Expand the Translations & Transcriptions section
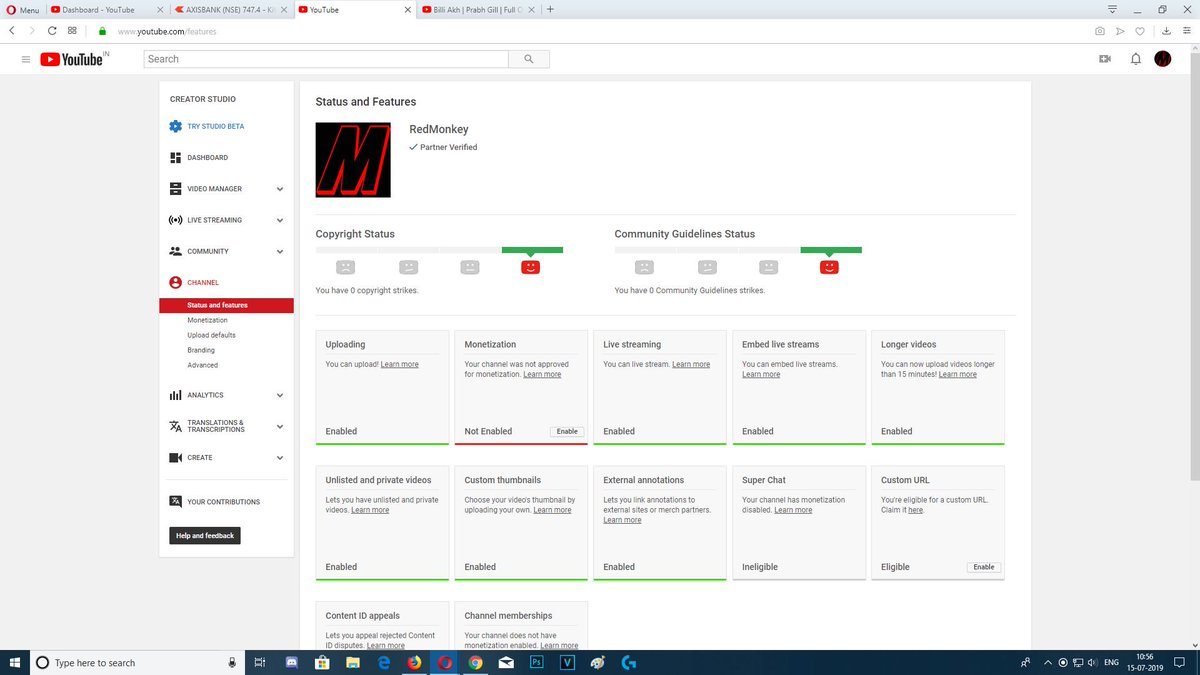 click(x=280, y=426)
